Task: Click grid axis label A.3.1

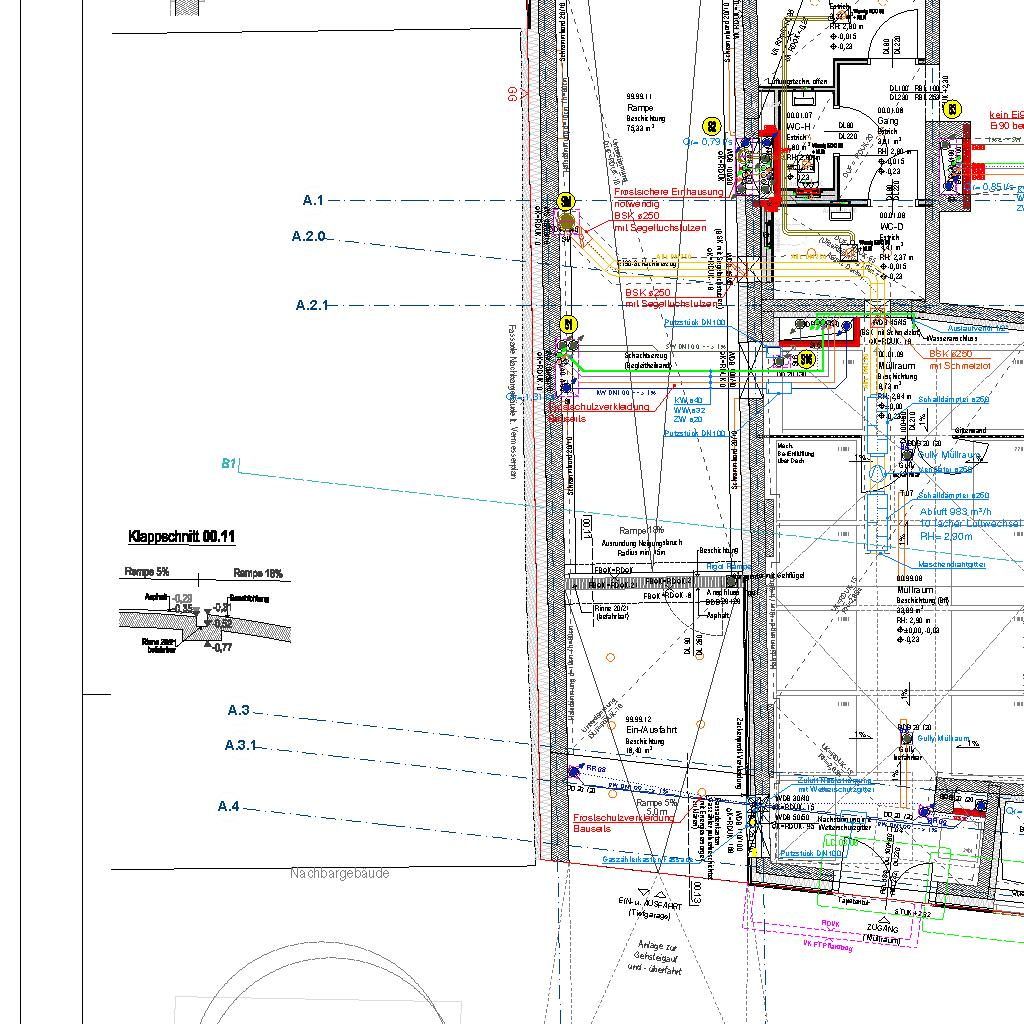Action: click(x=240, y=745)
